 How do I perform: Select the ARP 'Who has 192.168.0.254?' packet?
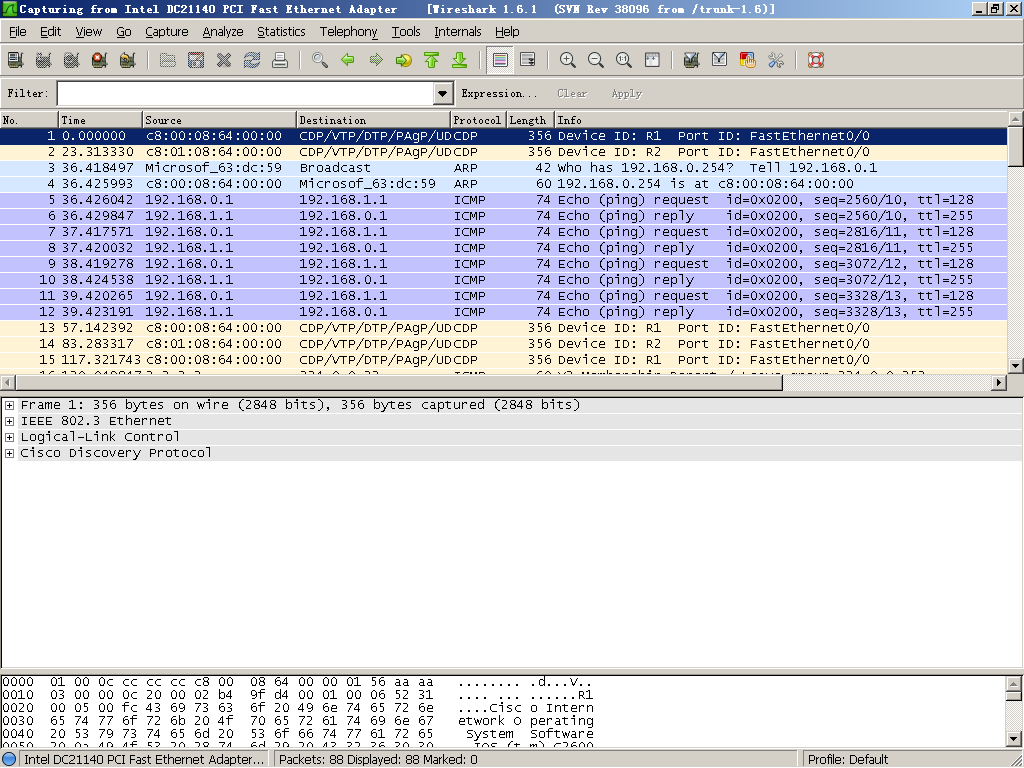pyautogui.click(x=504, y=168)
